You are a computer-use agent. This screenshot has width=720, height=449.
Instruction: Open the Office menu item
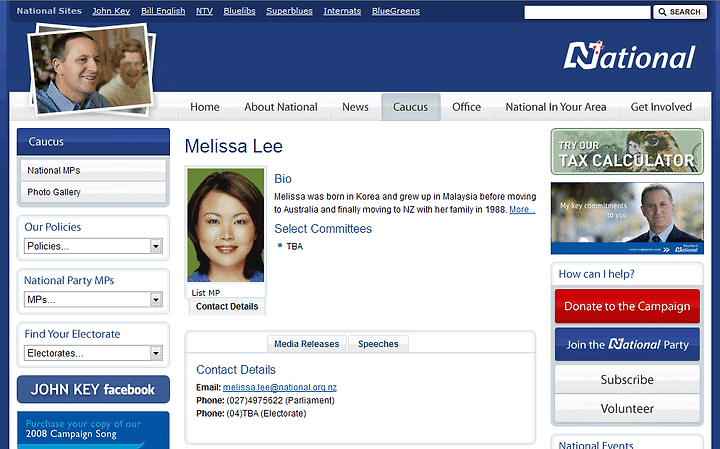point(467,107)
